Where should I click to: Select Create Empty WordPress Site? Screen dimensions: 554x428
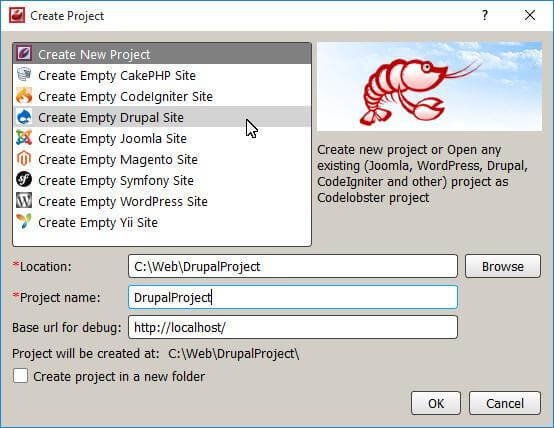(162, 201)
